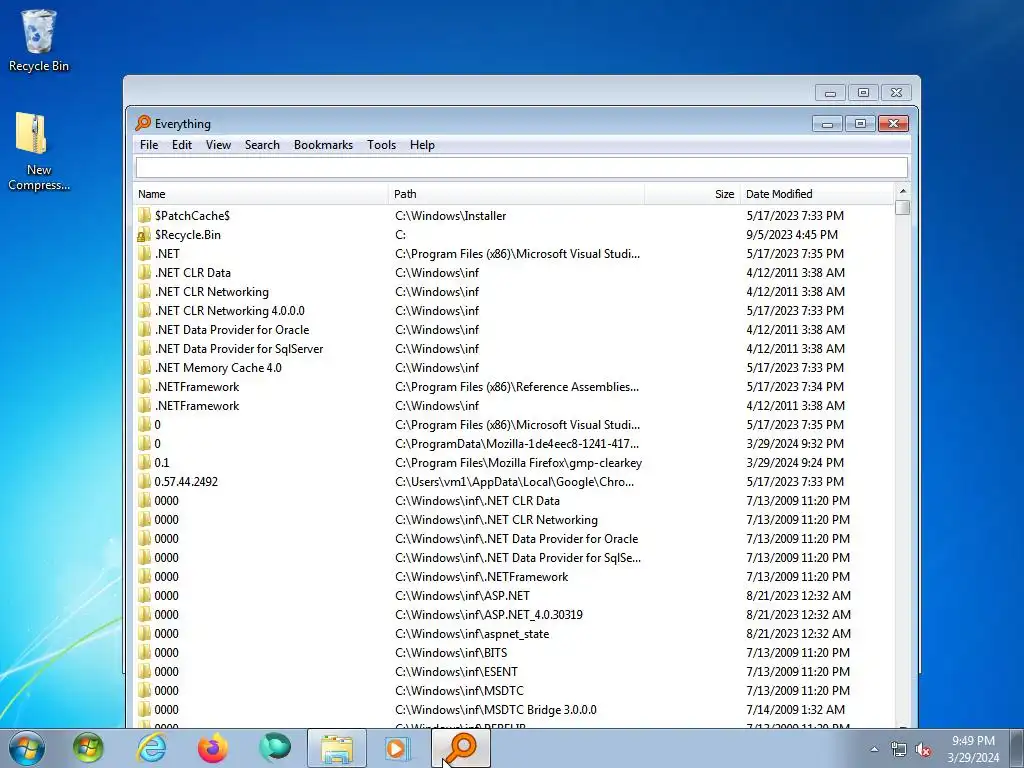Click the Everything magnifier icon in title bar
The height and width of the screenshot is (768, 1024).
(143, 123)
